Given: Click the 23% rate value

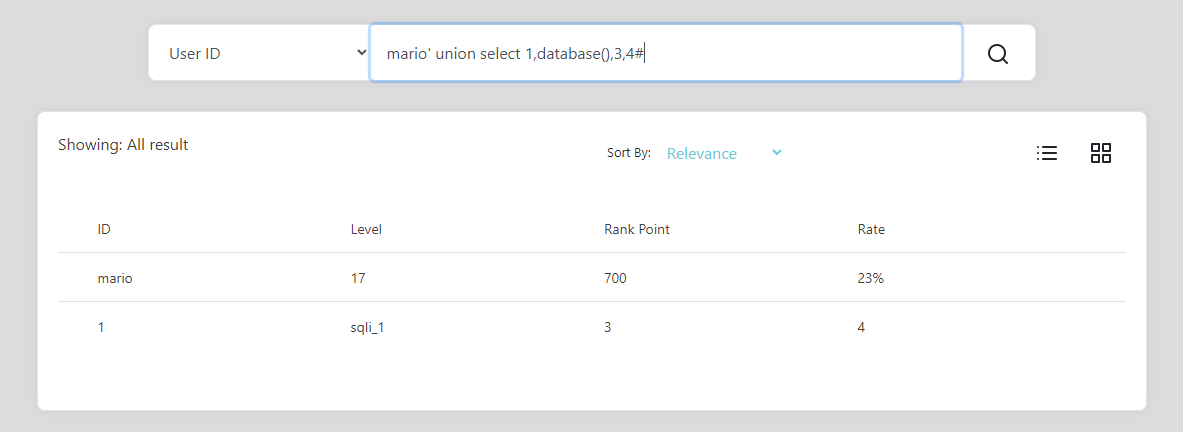Looking at the screenshot, I should 871,278.
